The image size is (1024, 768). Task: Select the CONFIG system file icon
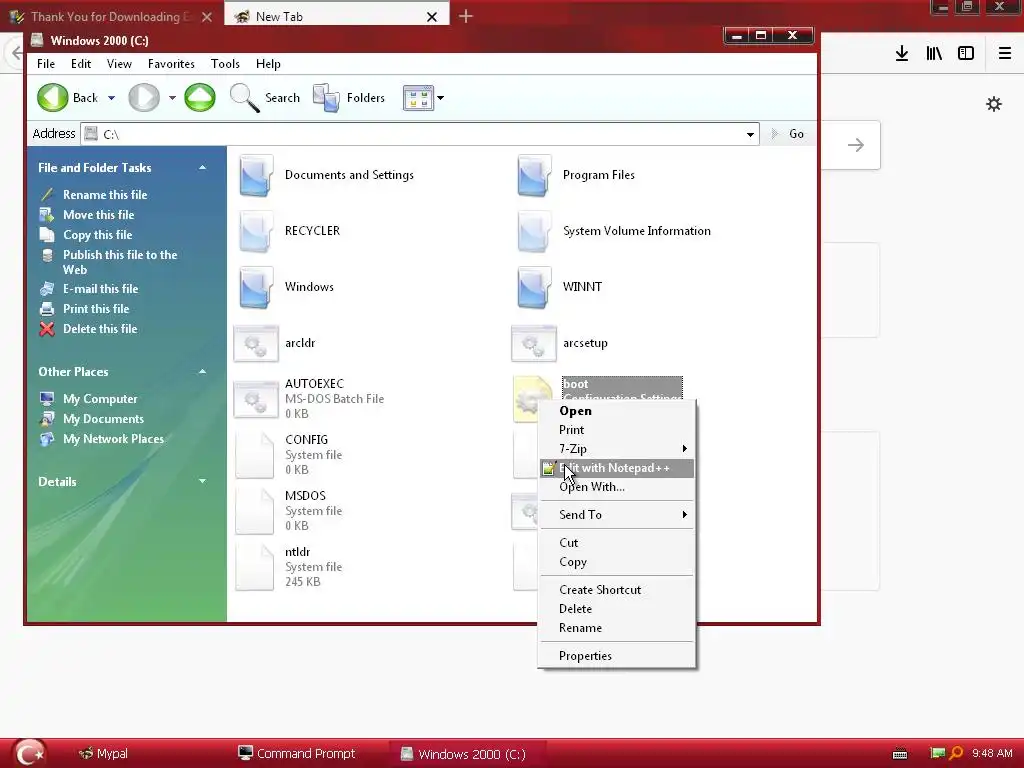(x=255, y=455)
